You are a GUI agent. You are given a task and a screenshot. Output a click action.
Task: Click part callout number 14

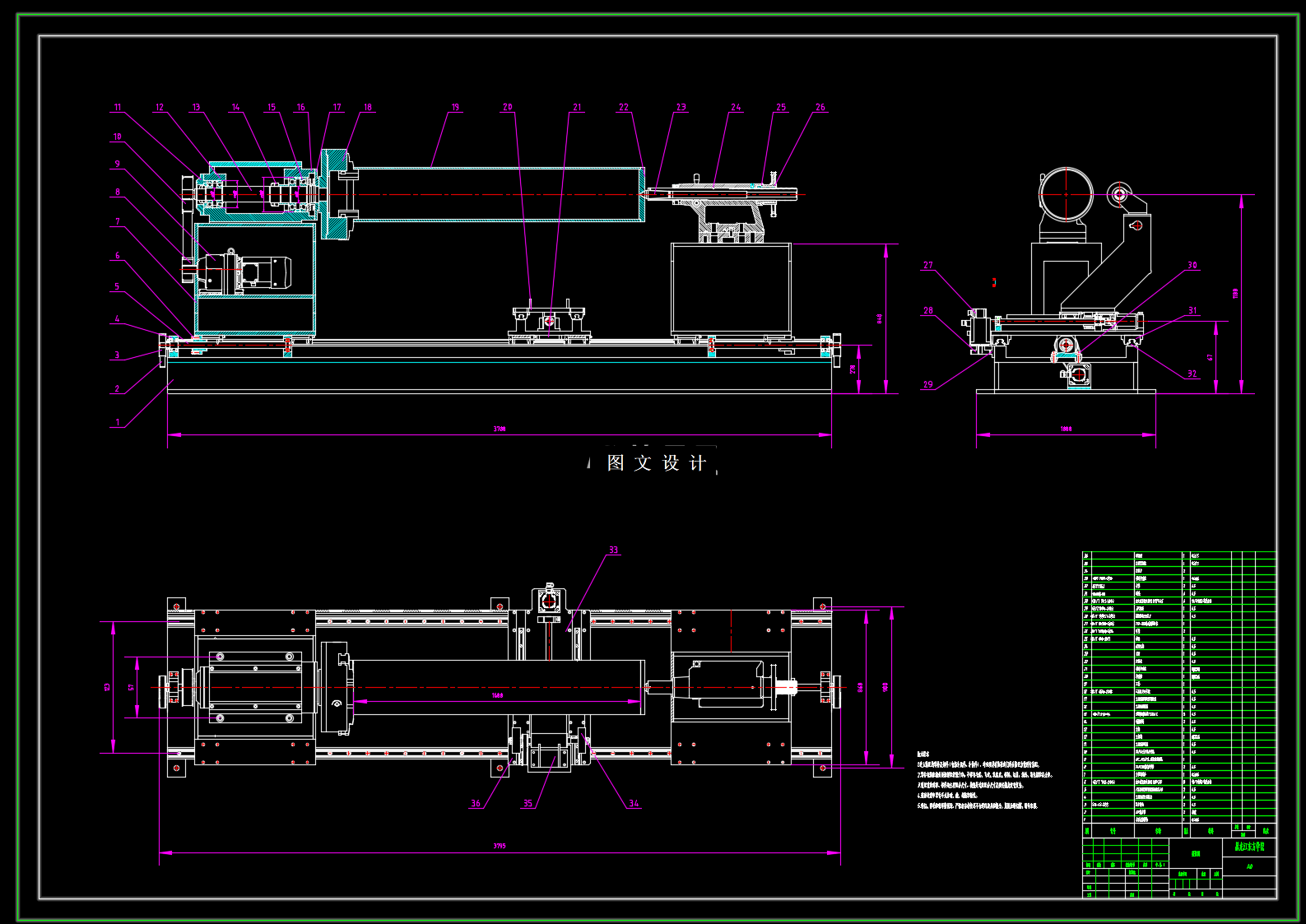235,108
